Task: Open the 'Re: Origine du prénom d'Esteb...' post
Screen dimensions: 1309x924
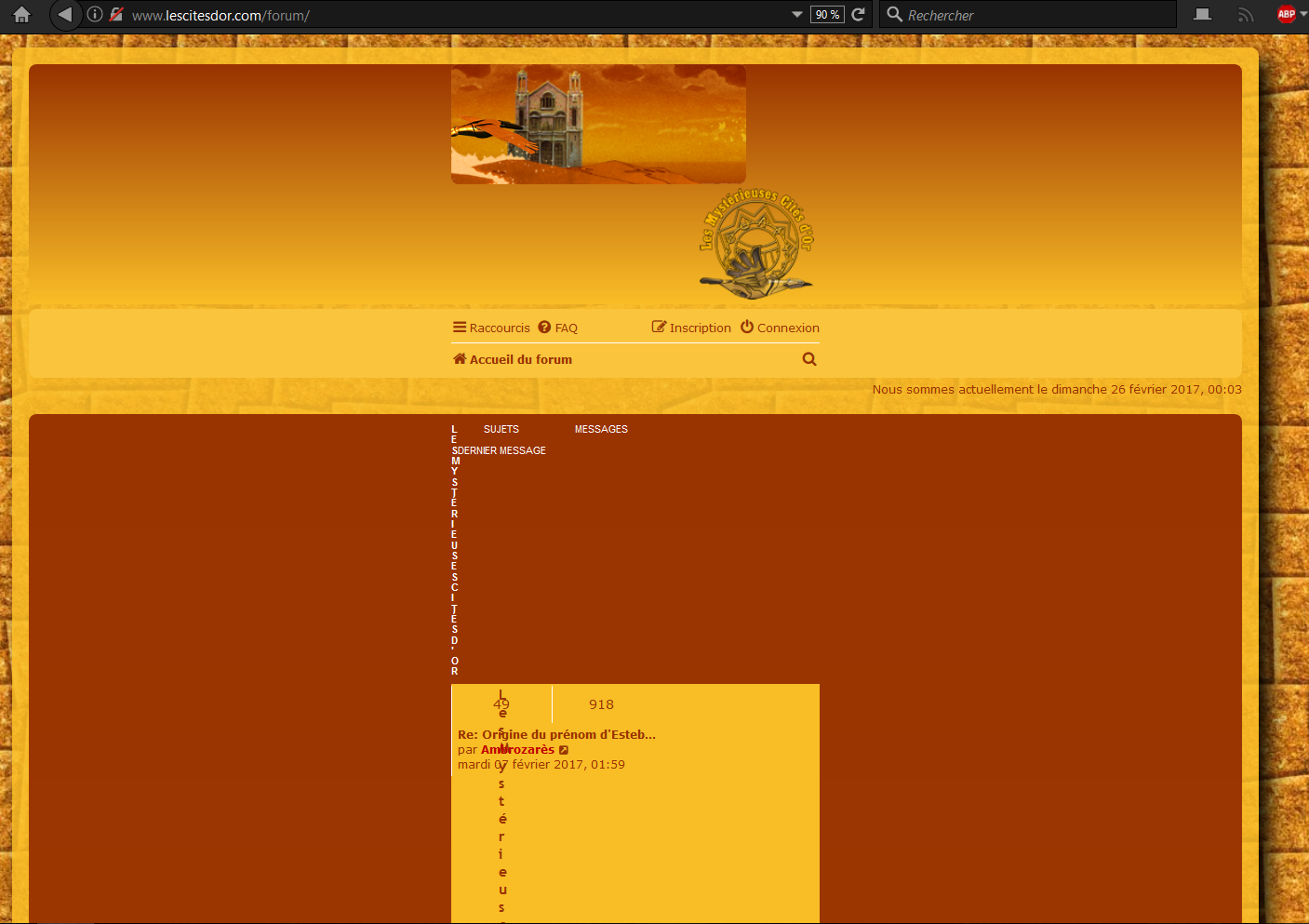Action: point(556,734)
